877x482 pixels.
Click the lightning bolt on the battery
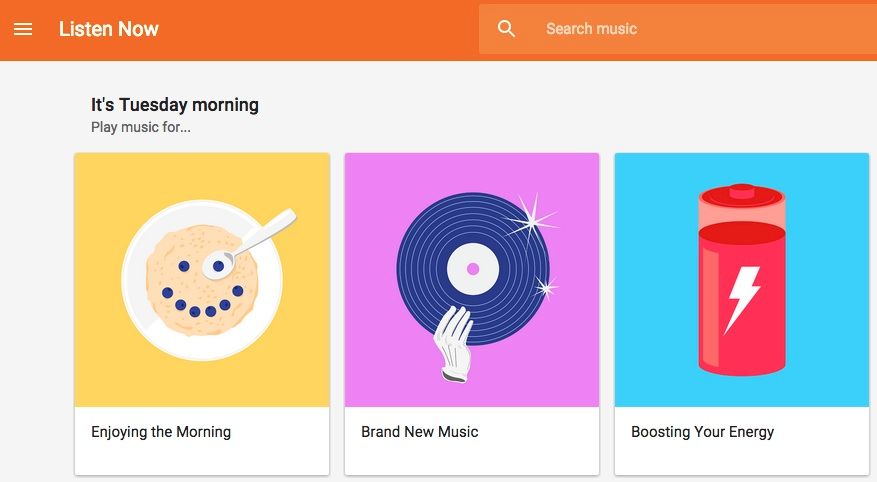click(742, 300)
